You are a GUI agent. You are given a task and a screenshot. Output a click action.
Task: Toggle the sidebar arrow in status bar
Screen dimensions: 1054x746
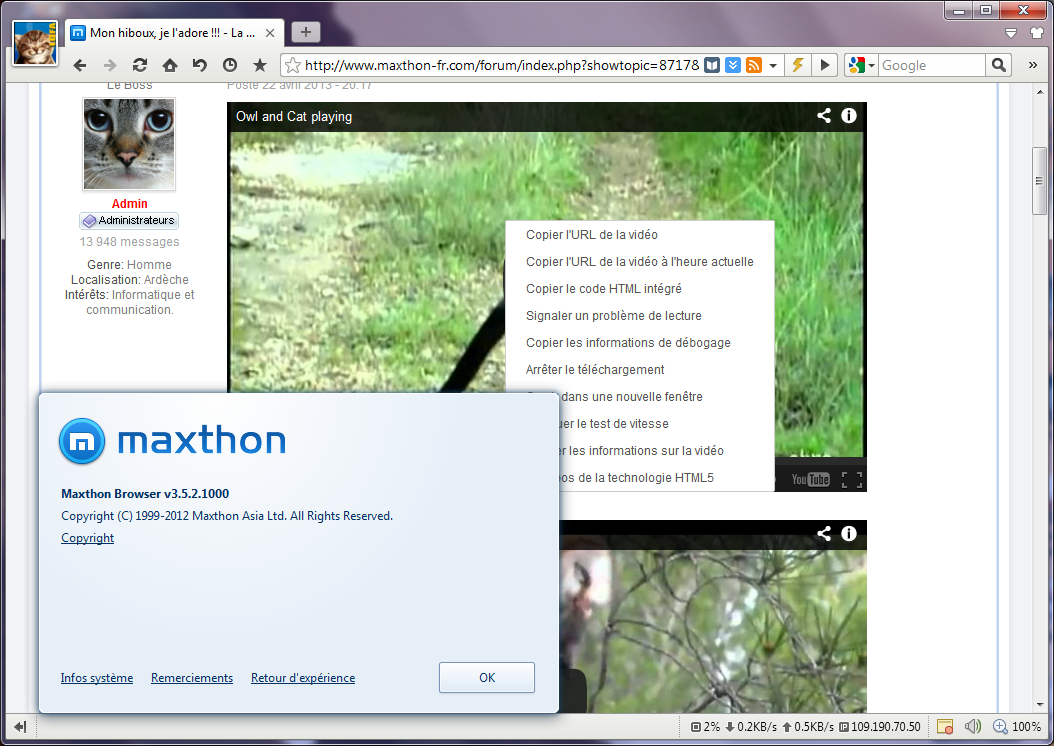point(19,727)
